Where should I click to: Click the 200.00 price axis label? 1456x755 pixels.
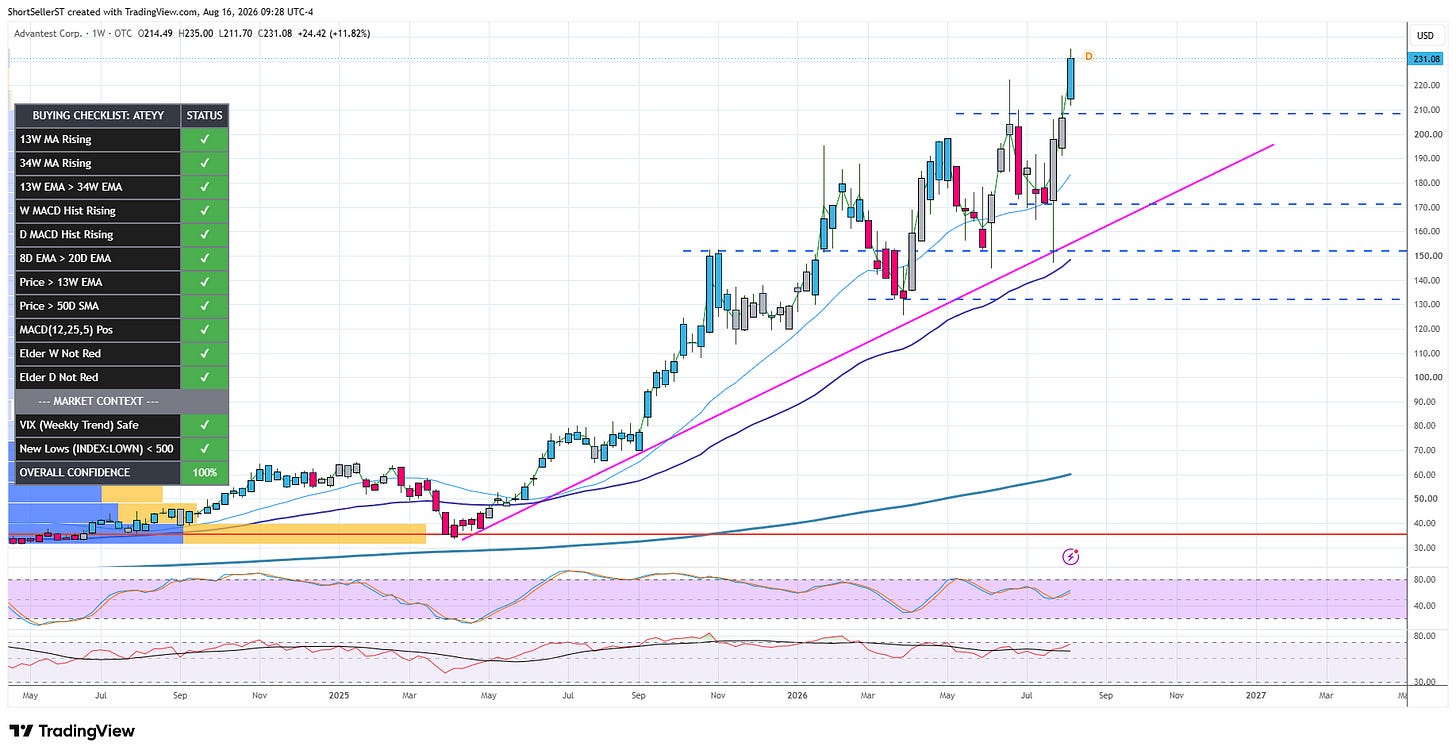[x=1426, y=134]
